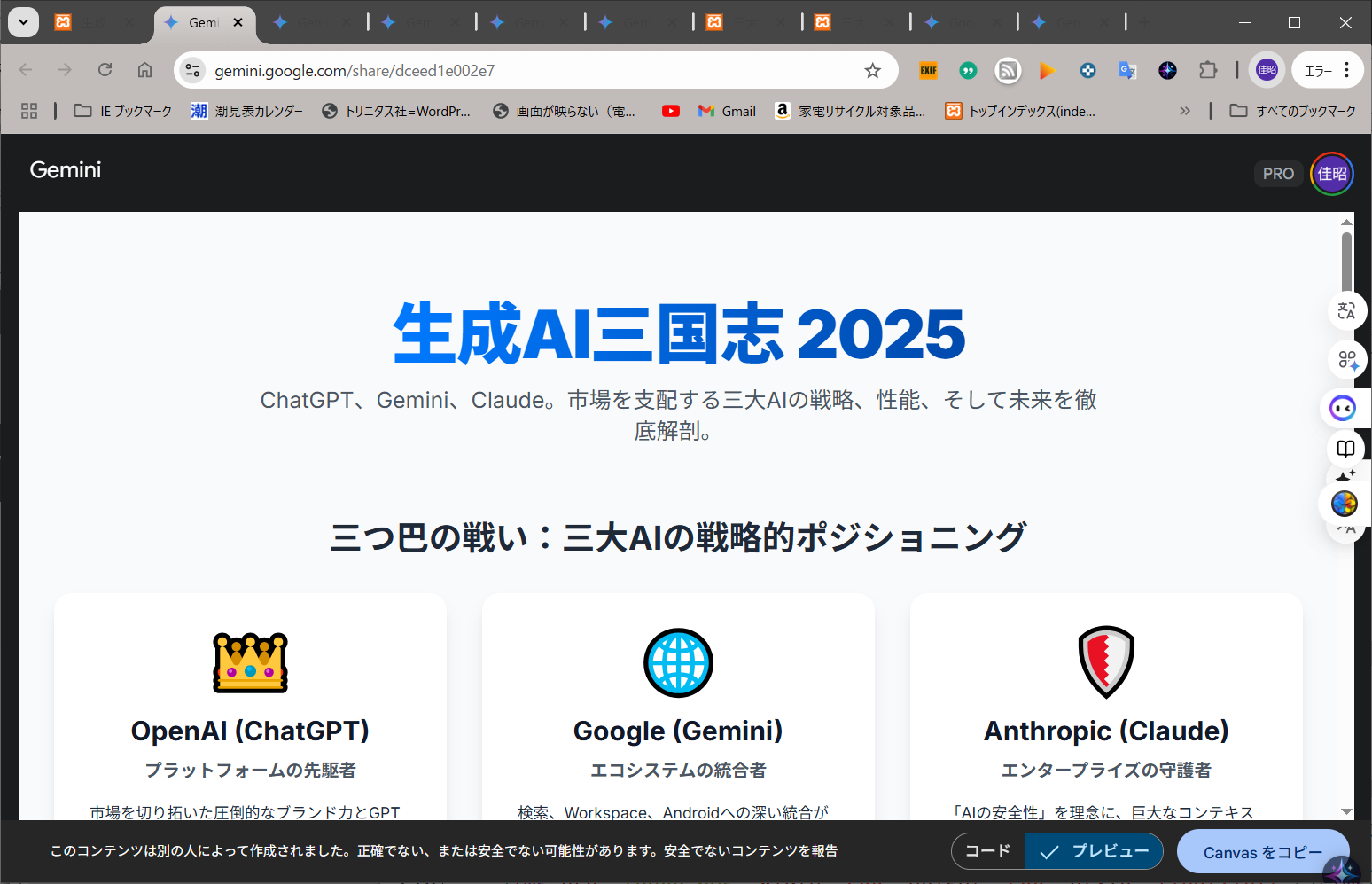Image resolution: width=1372 pixels, height=884 pixels.
Task: Click the Gemini logo in header
Action: (66, 170)
